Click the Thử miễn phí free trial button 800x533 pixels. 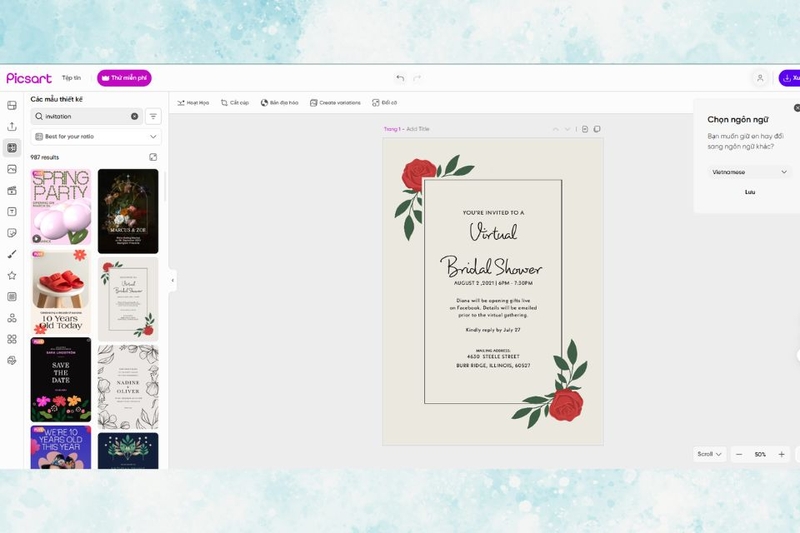pyautogui.click(x=124, y=78)
